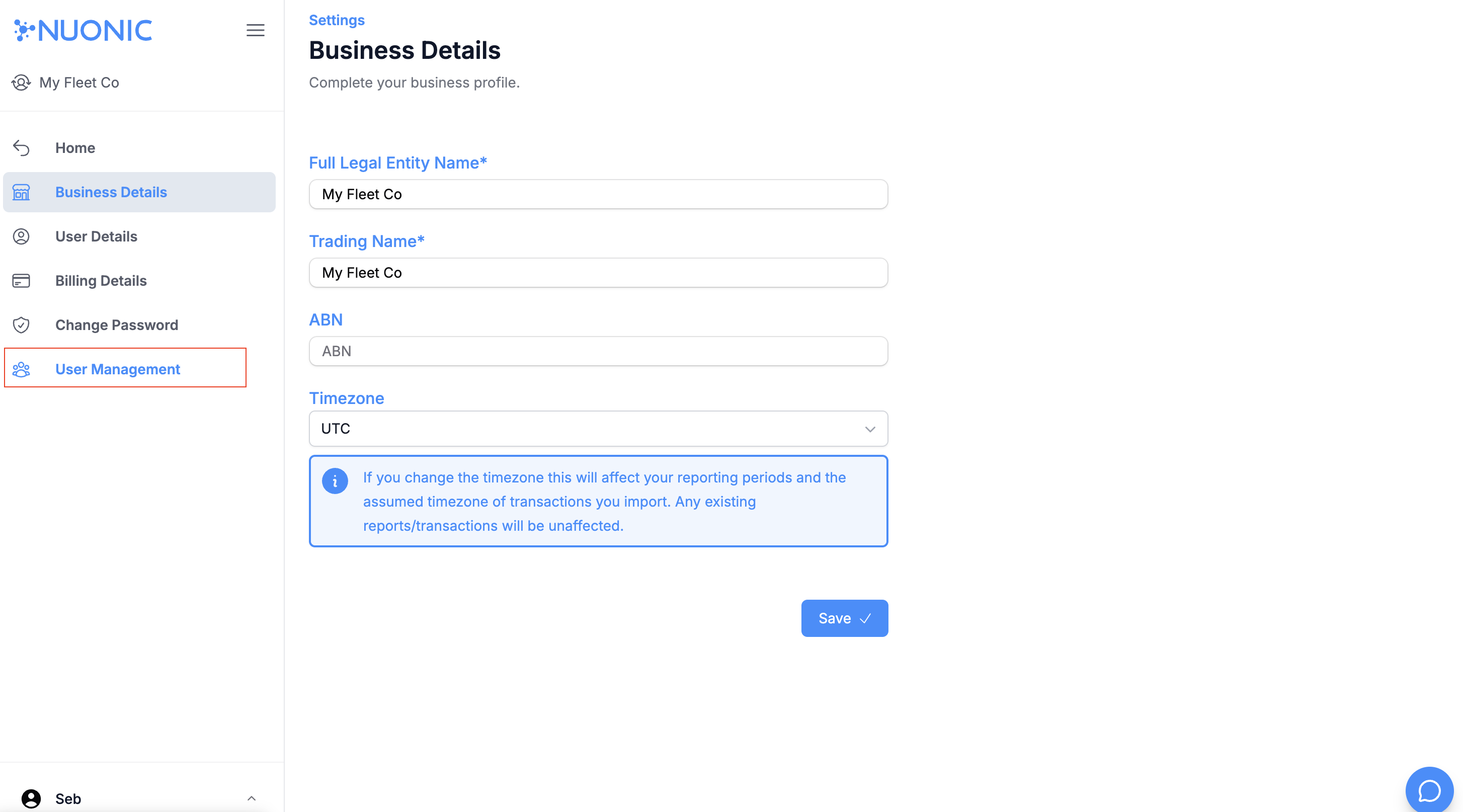Click the timezone info icon
Image resolution: width=1463 pixels, height=812 pixels.
pos(335,481)
